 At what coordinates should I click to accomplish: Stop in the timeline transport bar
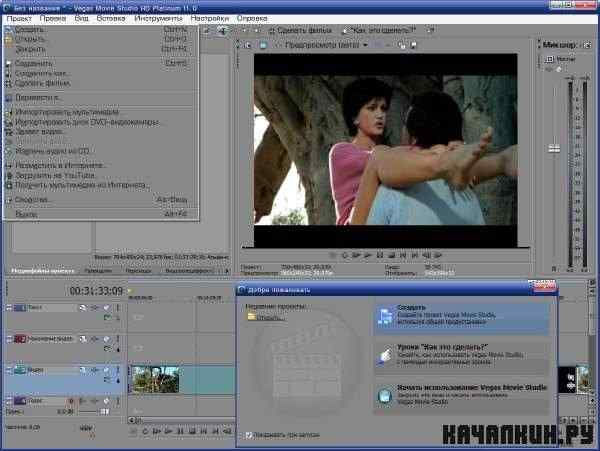coord(192,431)
